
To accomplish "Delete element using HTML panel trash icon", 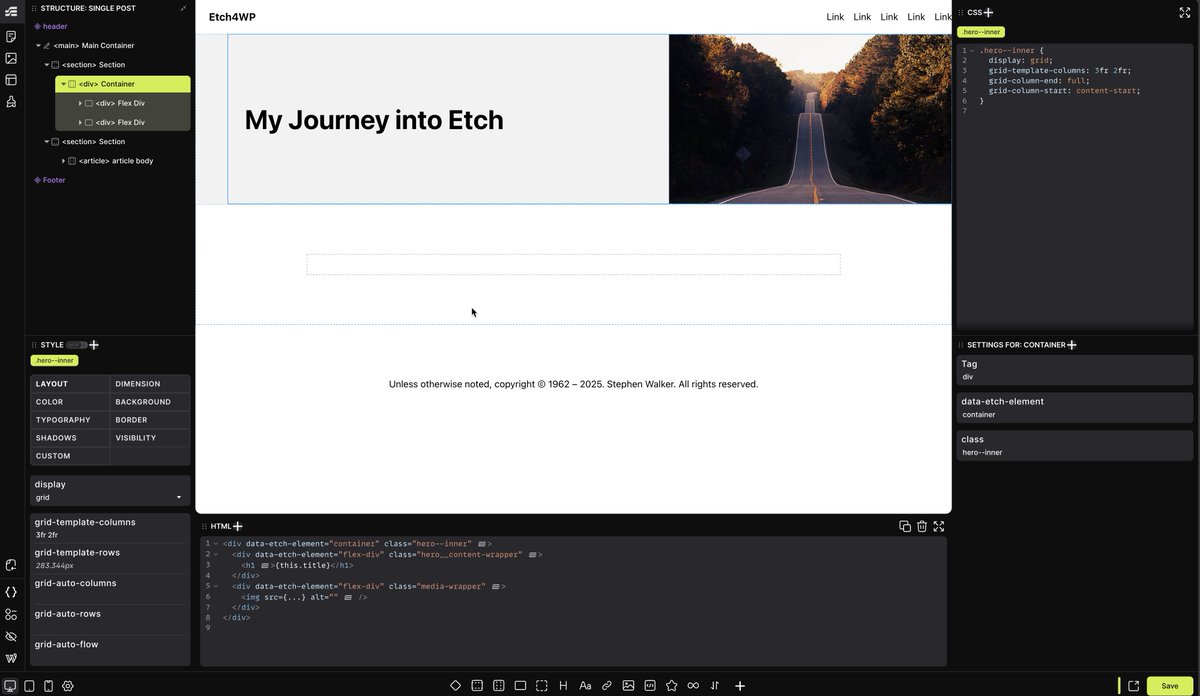I will click(922, 526).
